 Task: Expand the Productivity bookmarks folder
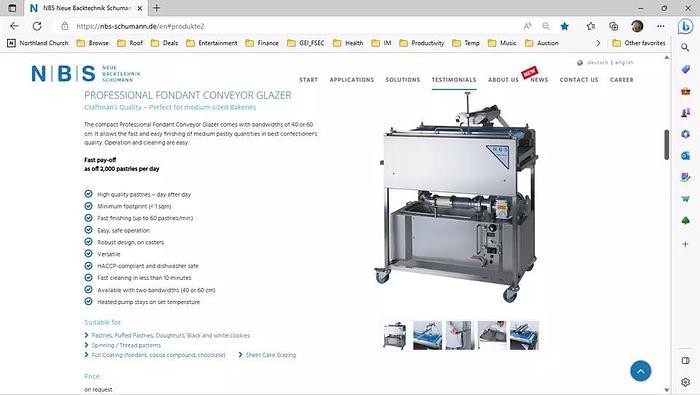click(x=422, y=43)
